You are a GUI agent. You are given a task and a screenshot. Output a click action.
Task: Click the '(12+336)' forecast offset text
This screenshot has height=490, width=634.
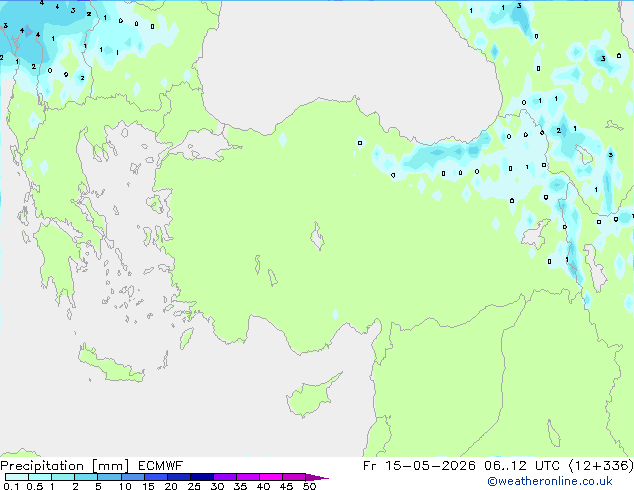coord(601,466)
